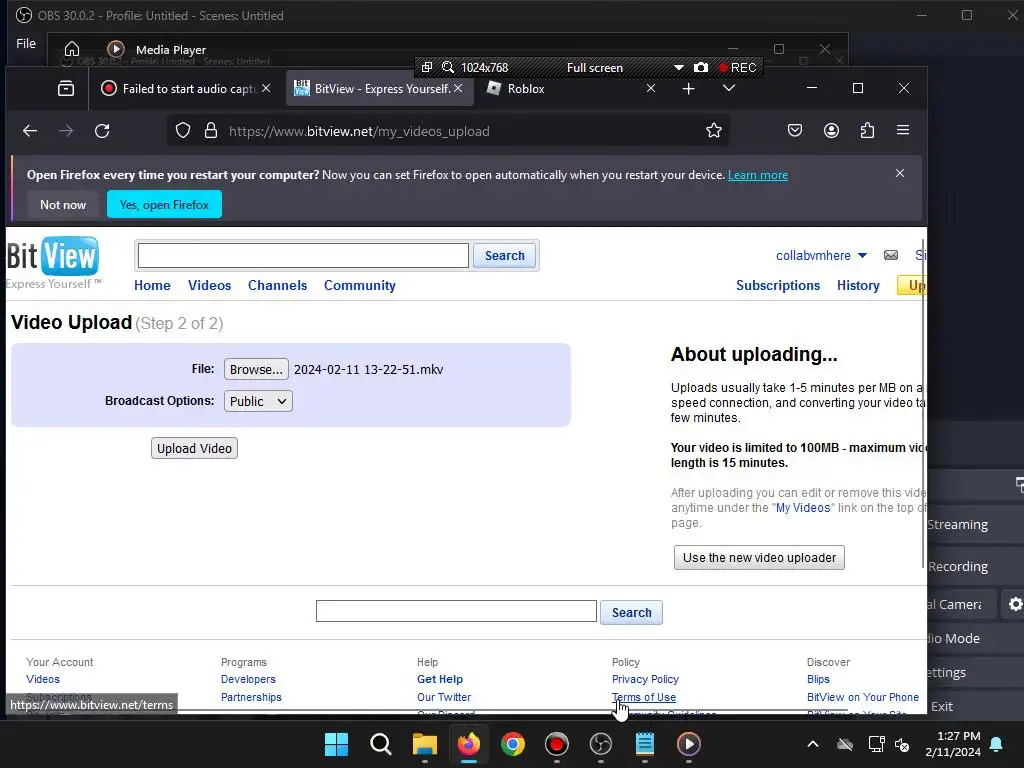
Task: Click the BitView logo
Action: 54,261
